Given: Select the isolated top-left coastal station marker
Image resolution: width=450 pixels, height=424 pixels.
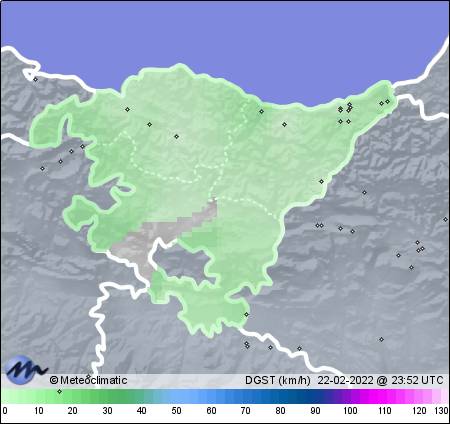Looking at the screenshot, I should 35,79.
